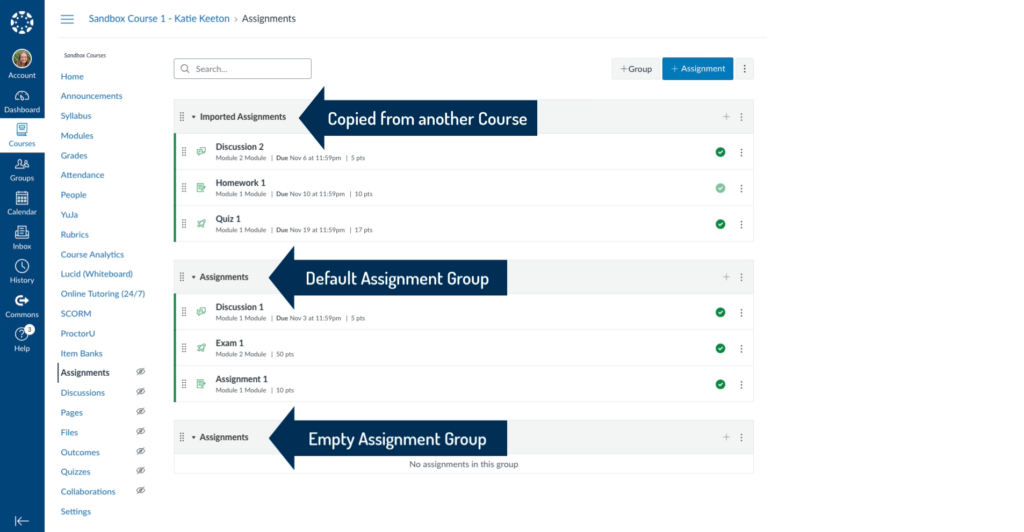
Task: Open options menu for Assignment 1
Action: click(741, 384)
